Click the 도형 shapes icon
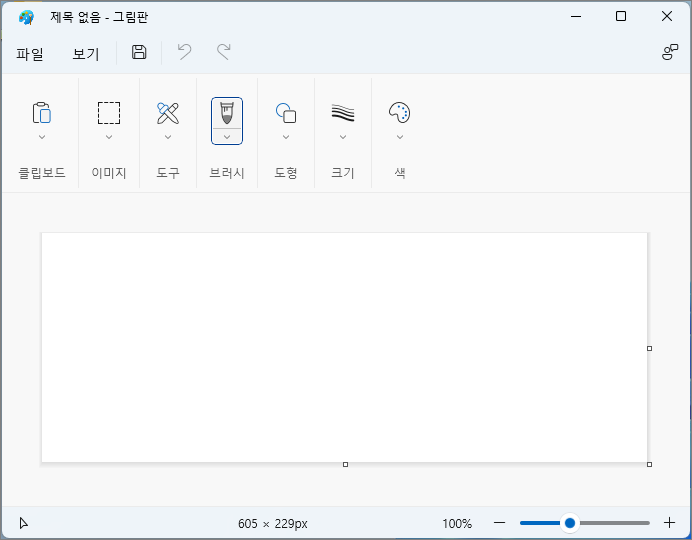This screenshot has height=540, width=692. coord(286,113)
